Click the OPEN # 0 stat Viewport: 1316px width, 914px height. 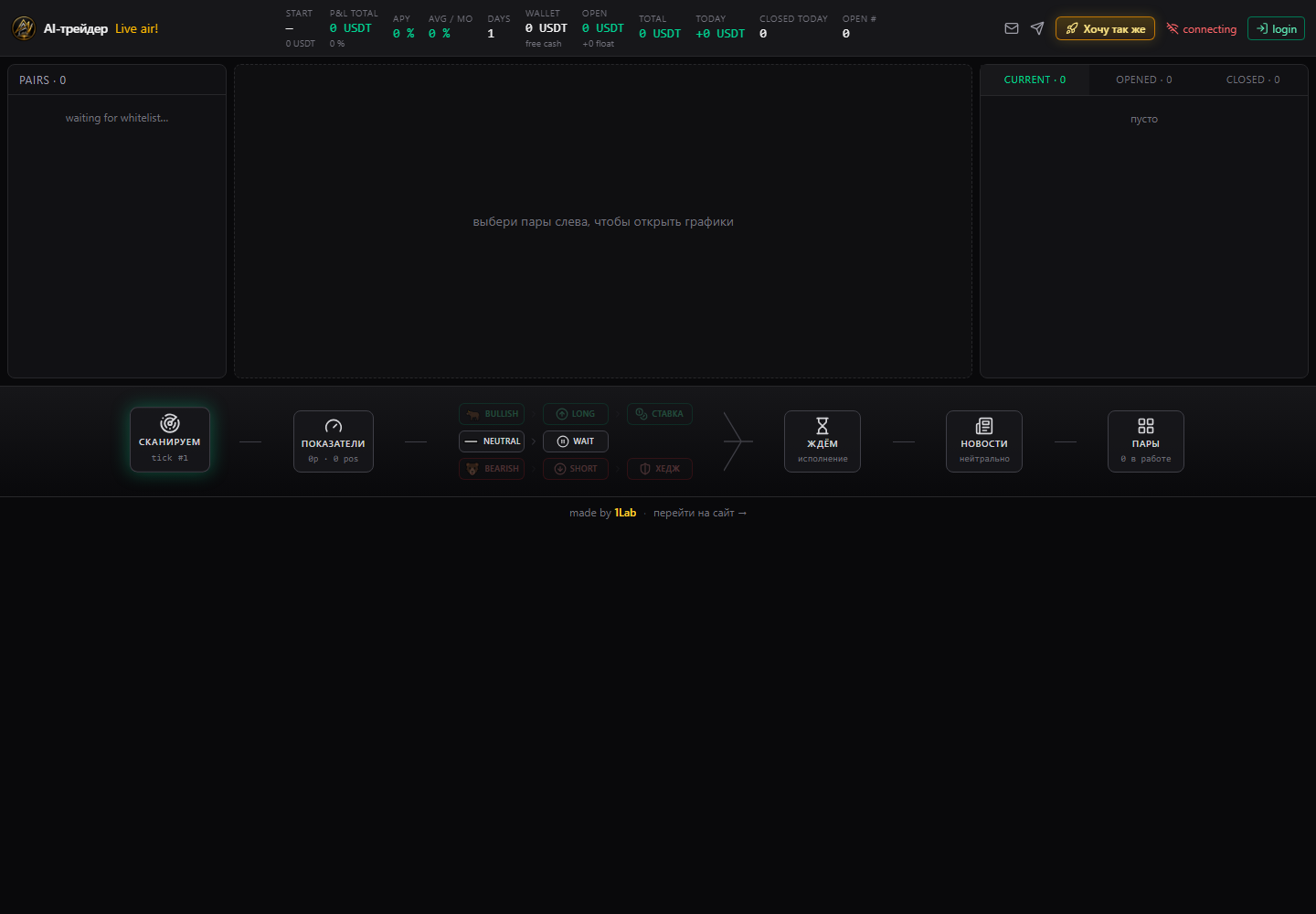point(859,27)
